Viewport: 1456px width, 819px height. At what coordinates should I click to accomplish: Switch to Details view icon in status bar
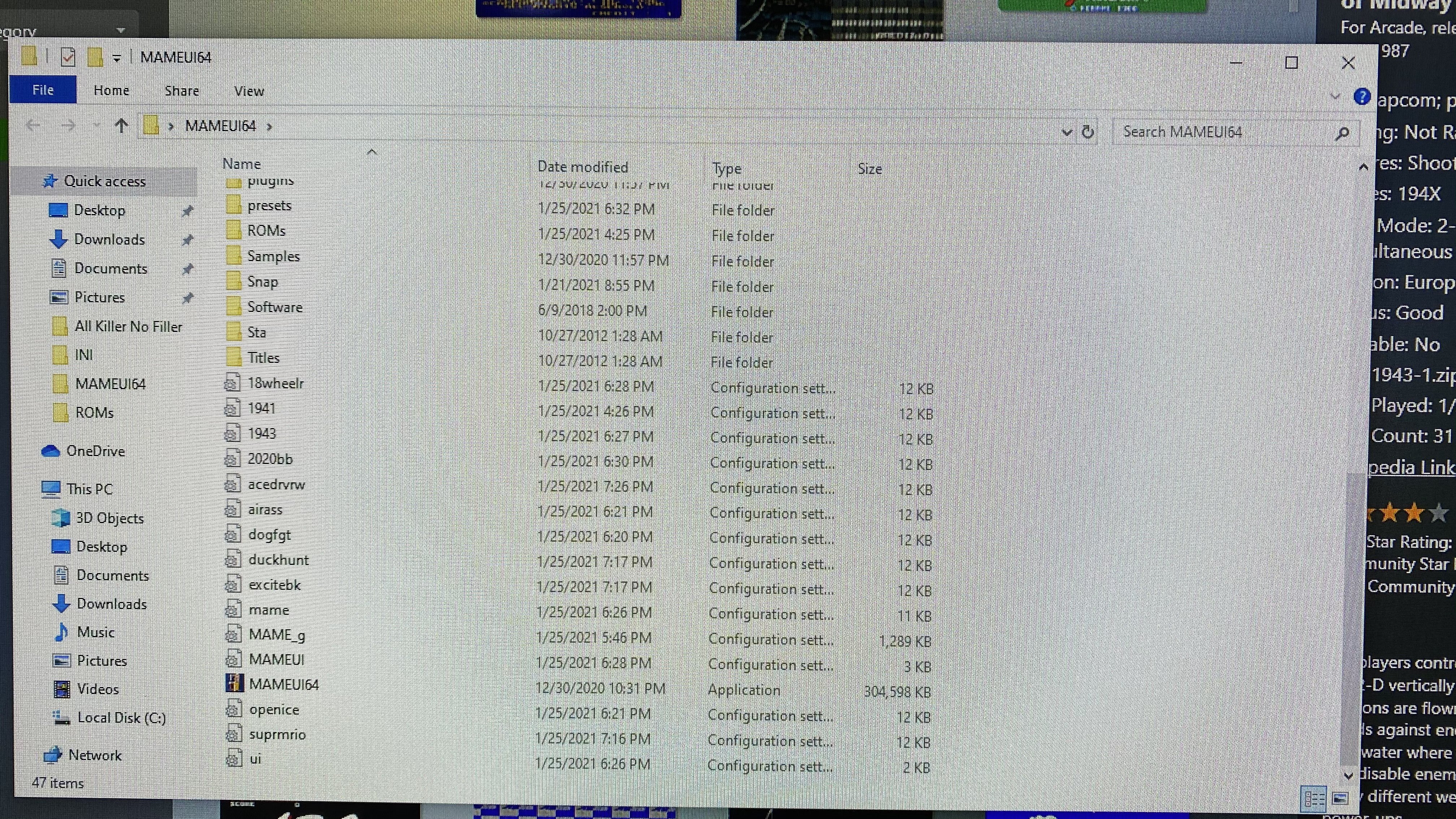coord(1314,799)
